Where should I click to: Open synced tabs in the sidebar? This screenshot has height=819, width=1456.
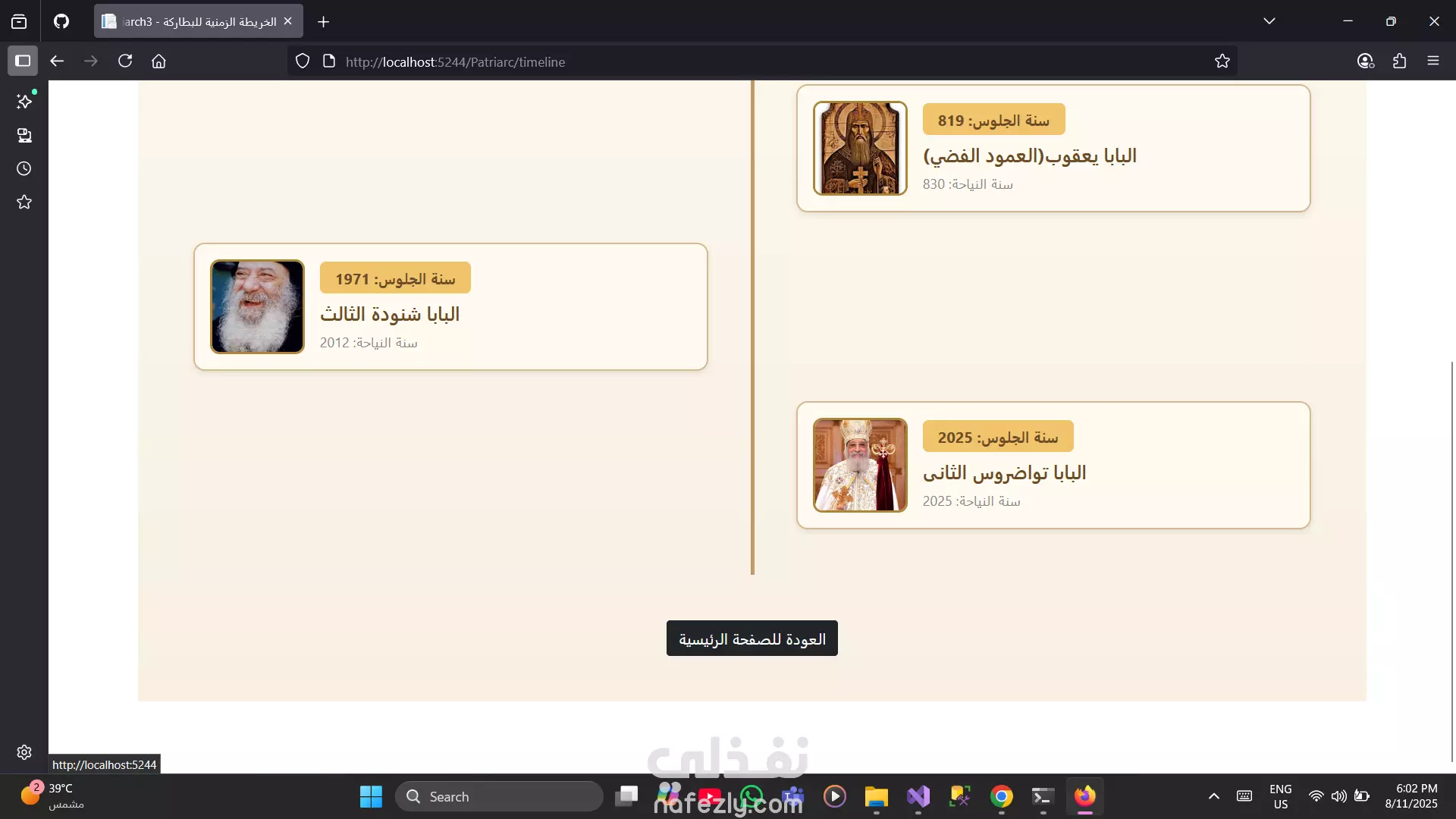tap(24, 135)
